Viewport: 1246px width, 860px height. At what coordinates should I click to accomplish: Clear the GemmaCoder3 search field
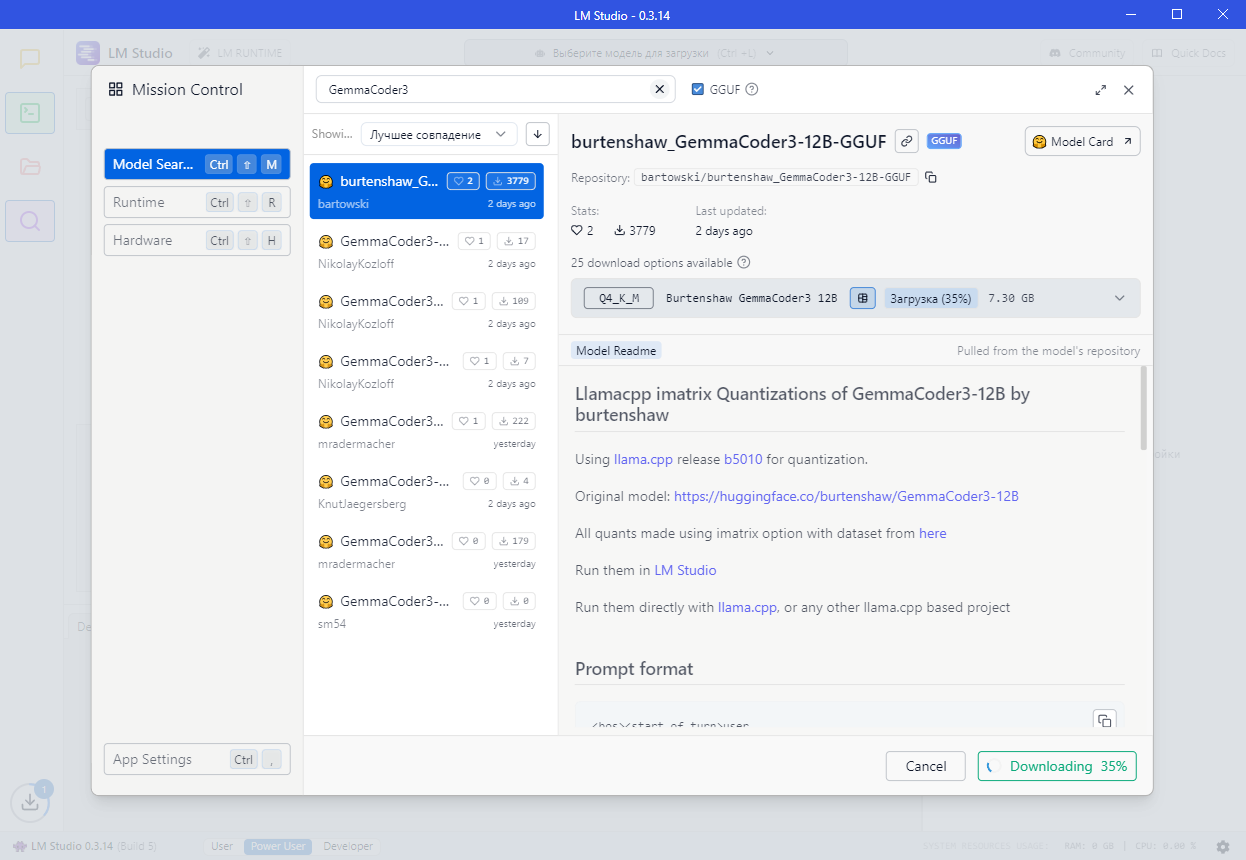click(x=659, y=89)
